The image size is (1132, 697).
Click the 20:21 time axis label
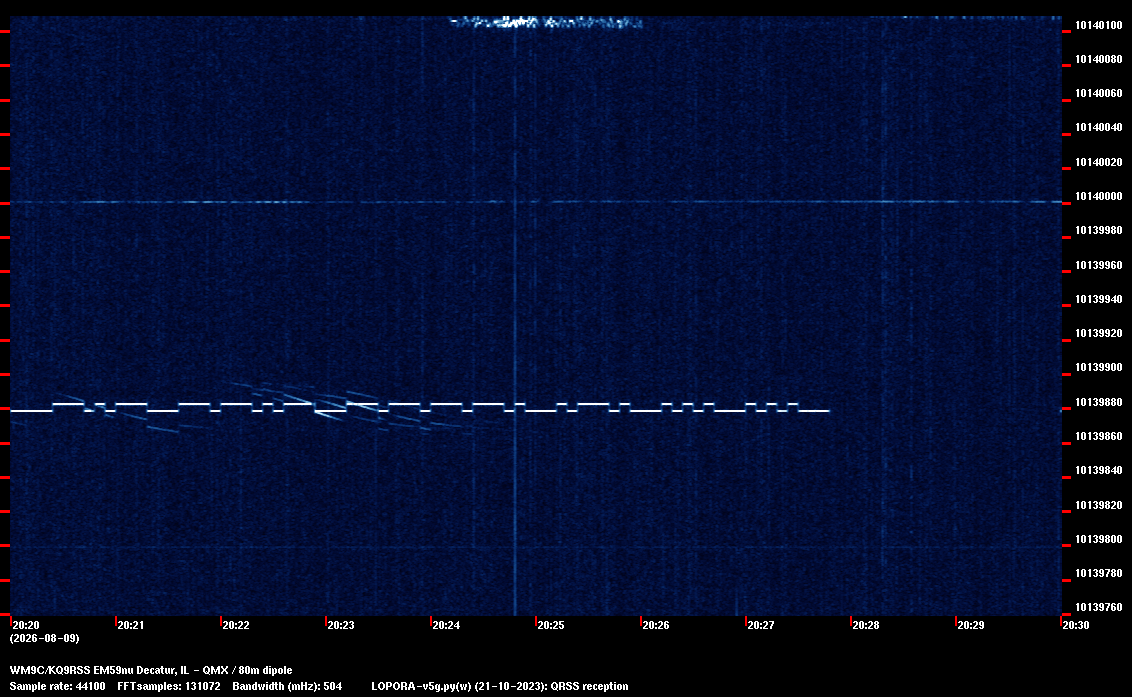coord(131,625)
